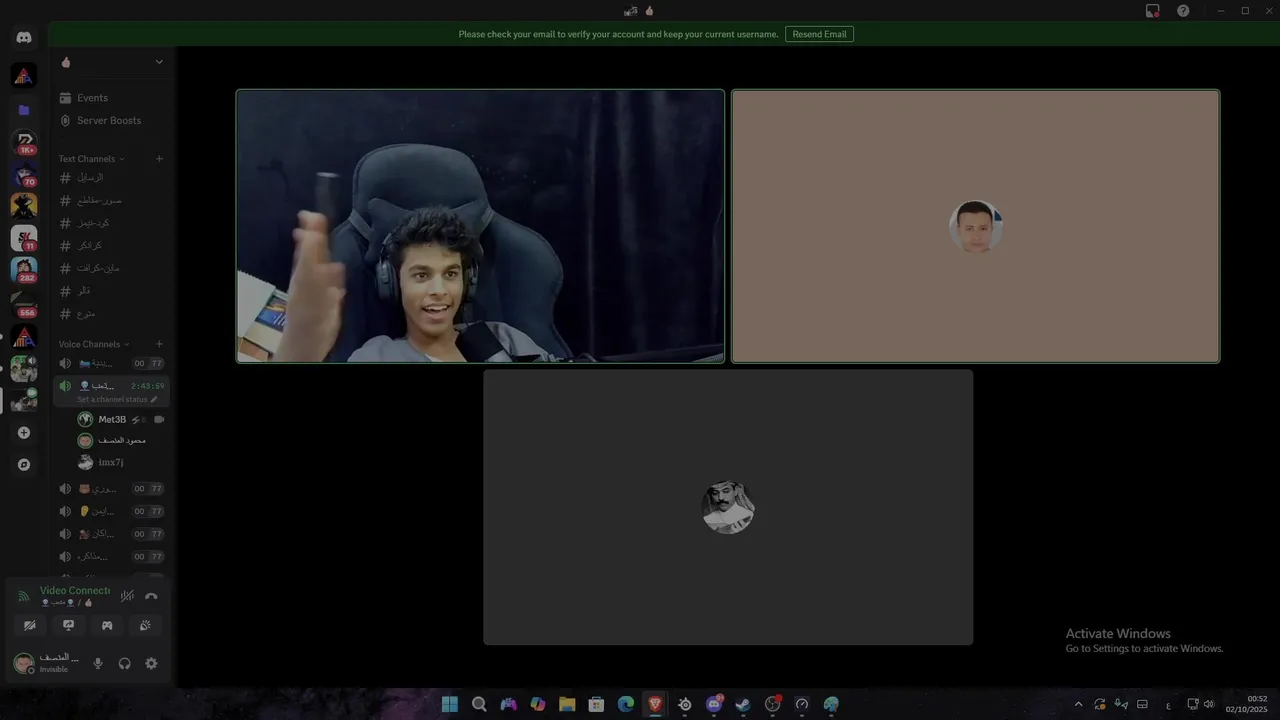The width and height of the screenshot is (1280, 720).
Task: Disconnect from the voice call
Action: [x=151, y=596]
